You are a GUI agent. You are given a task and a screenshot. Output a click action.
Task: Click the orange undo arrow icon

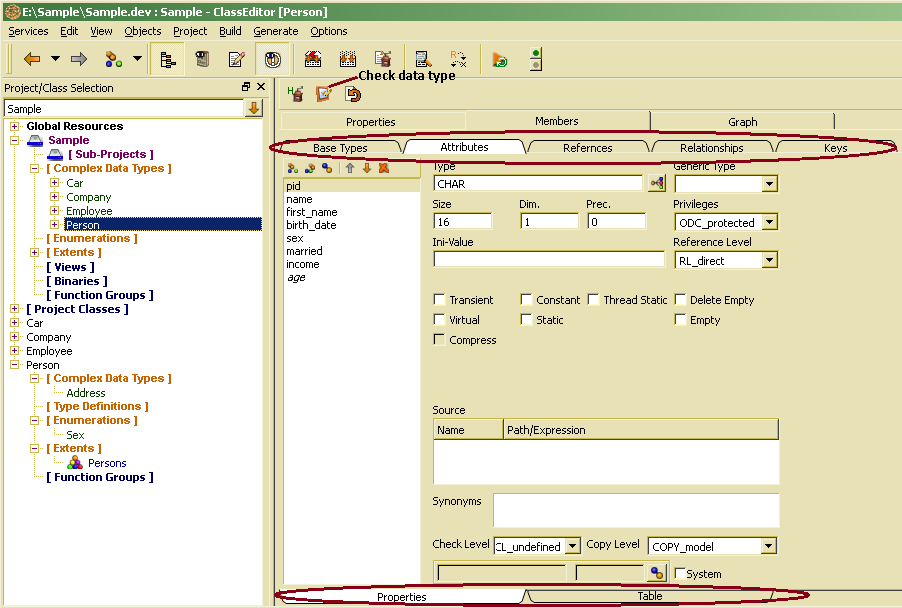pos(352,94)
